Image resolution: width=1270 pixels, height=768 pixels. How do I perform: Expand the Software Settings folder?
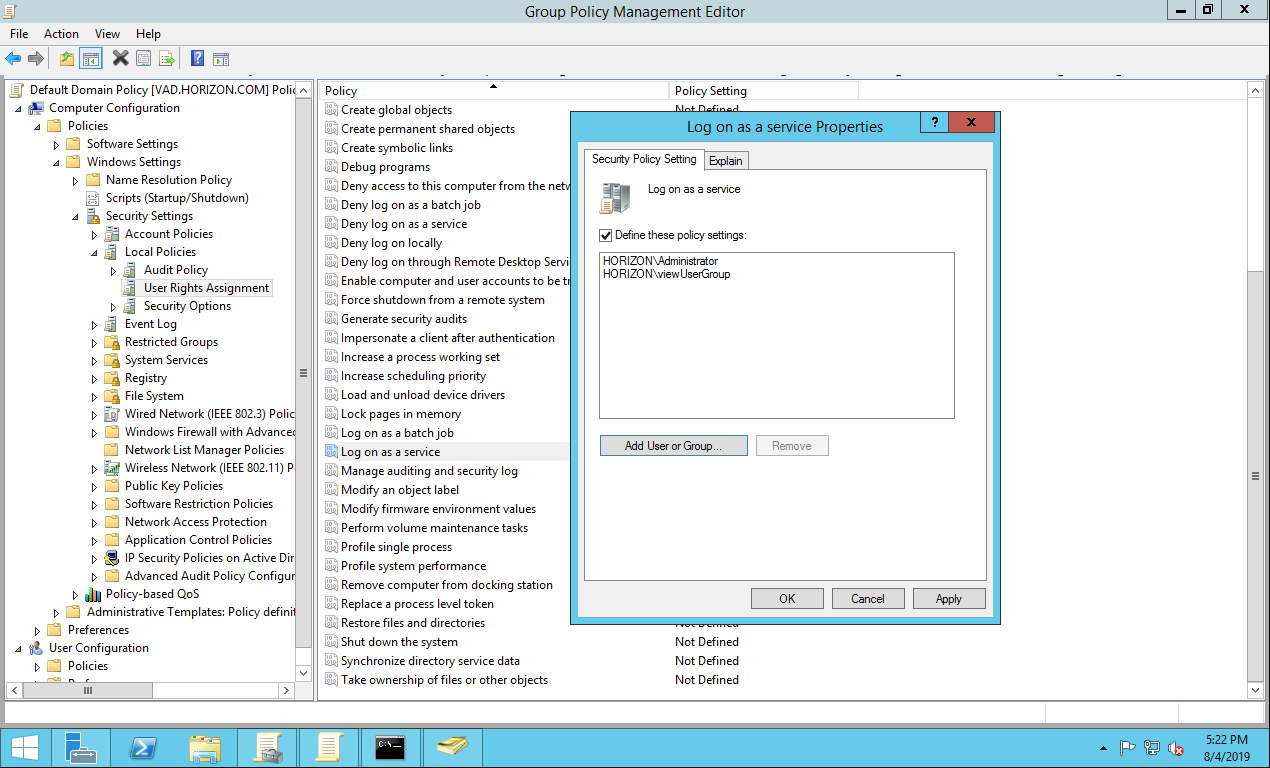(x=56, y=145)
